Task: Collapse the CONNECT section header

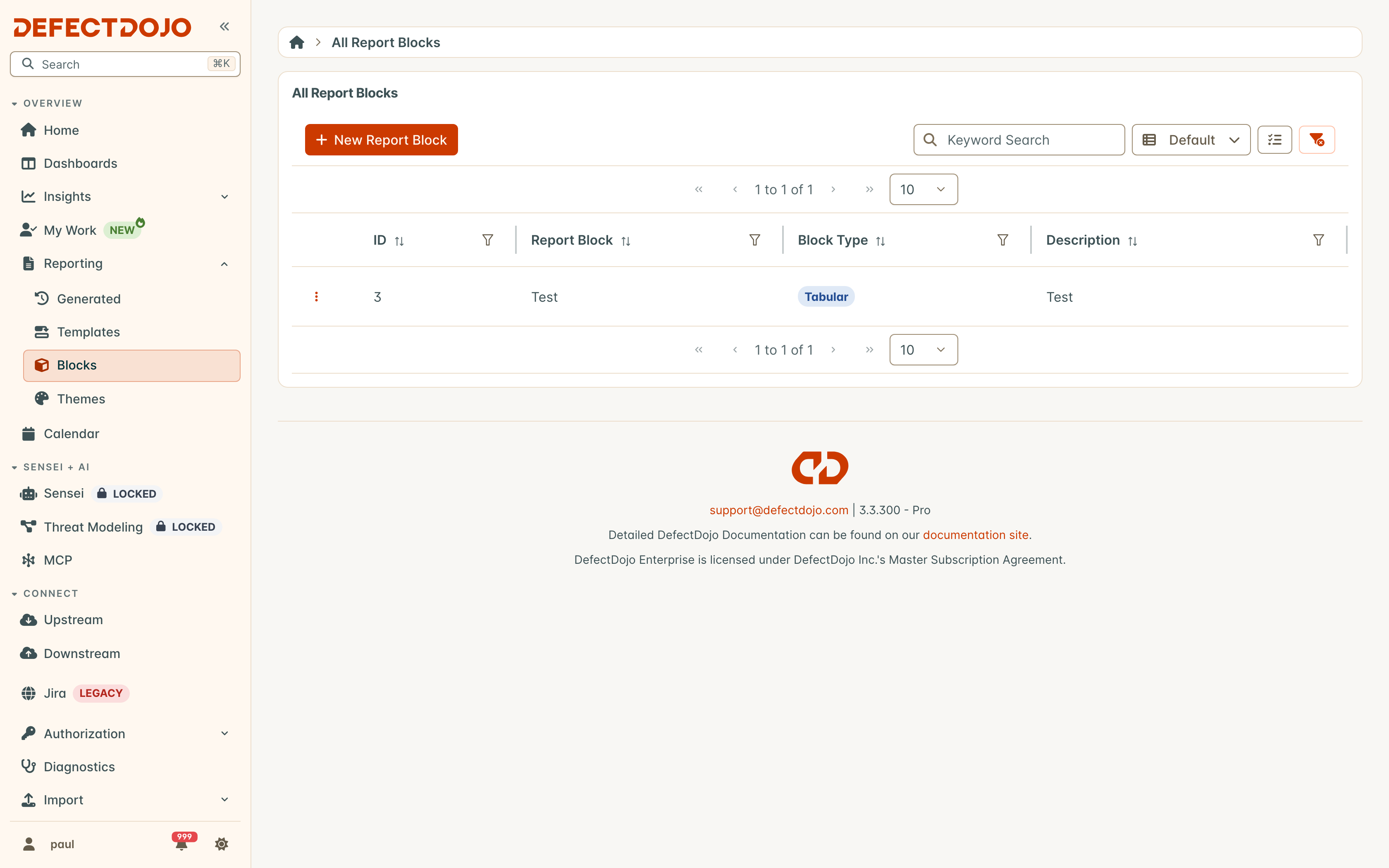Action: tap(45, 594)
